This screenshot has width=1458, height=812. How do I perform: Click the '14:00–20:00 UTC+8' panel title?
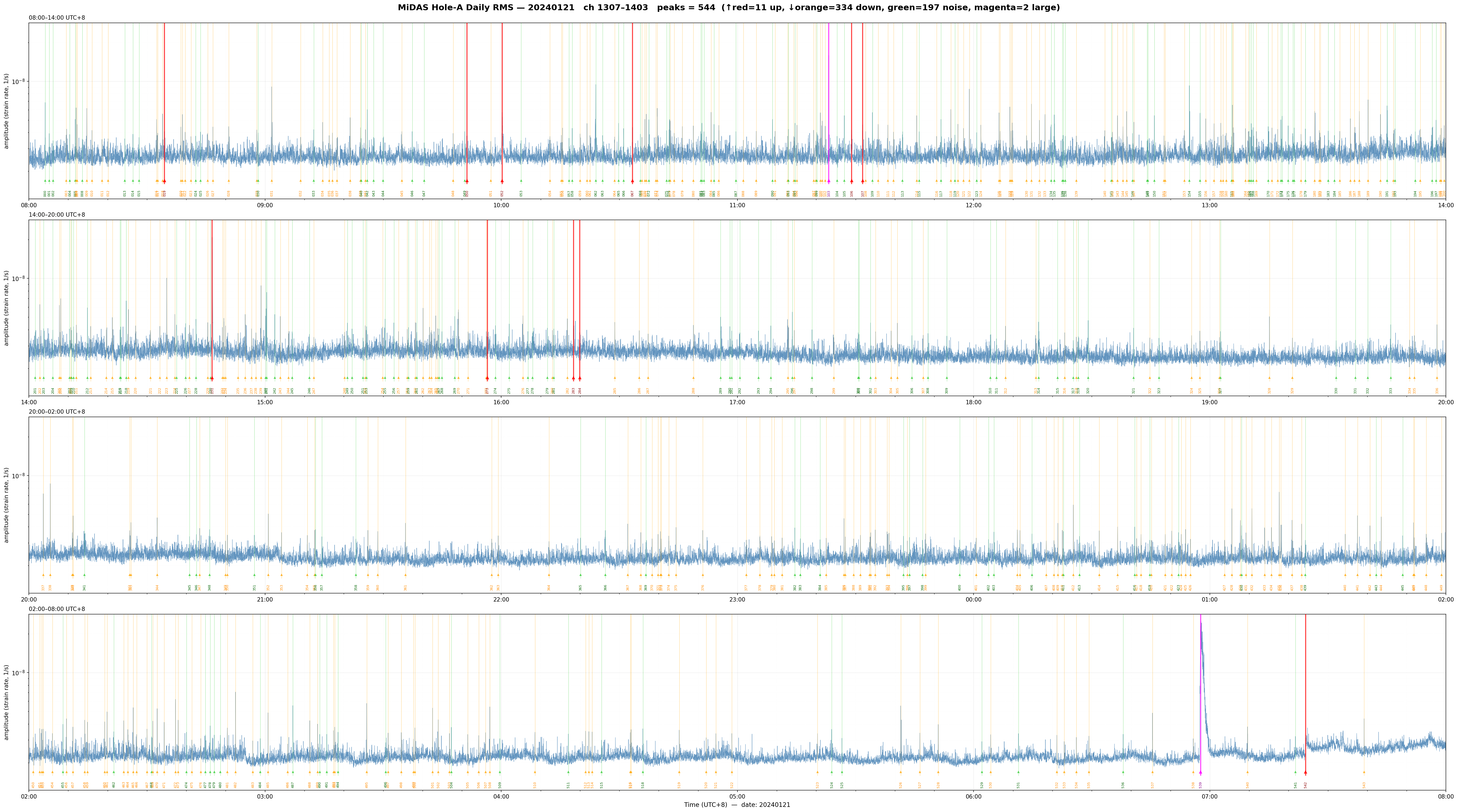click(x=57, y=215)
